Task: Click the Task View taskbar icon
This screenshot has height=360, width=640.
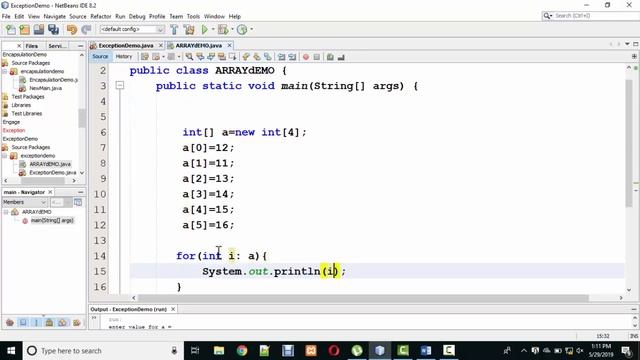Action: pyautogui.click(x=195, y=350)
